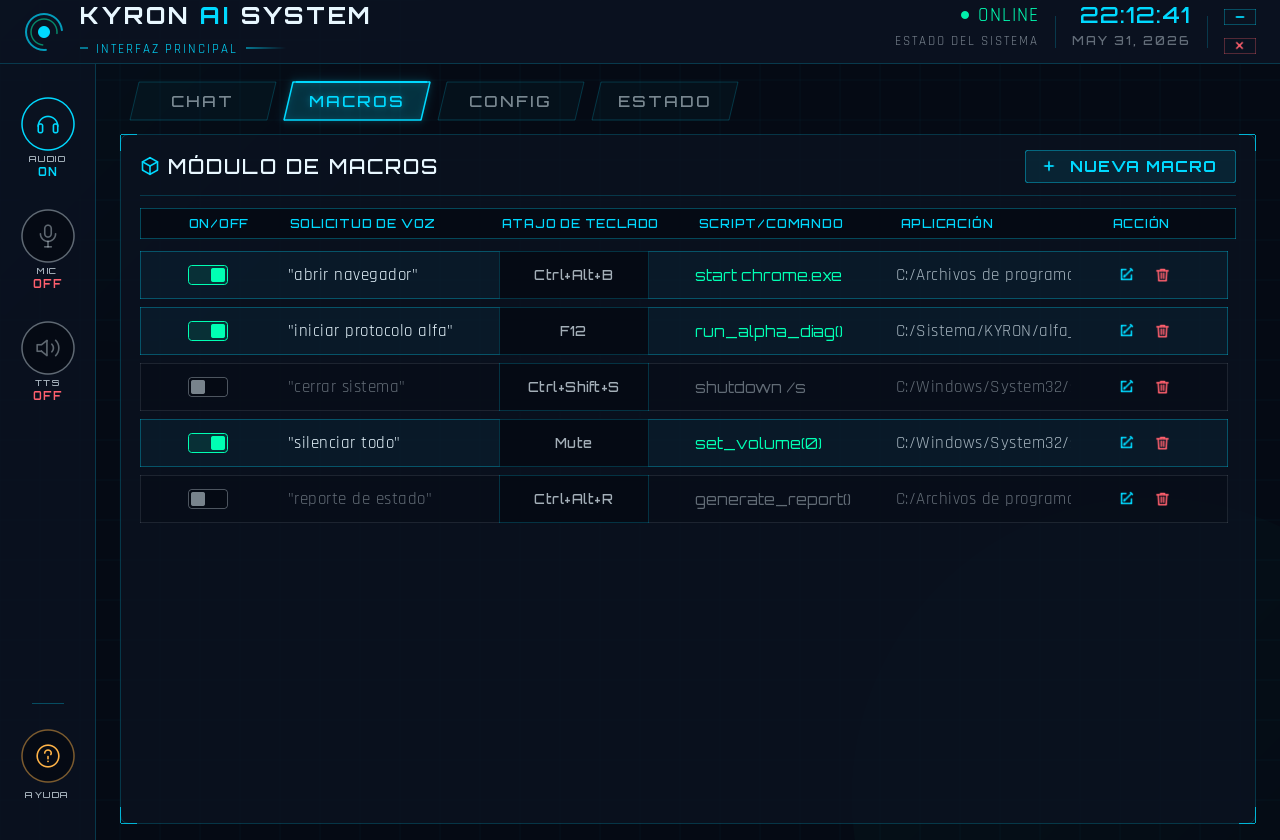Image resolution: width=1280 pixels, height=840 pixels.
Task: Click the Kyron circular logo icon
Action: 43,32
